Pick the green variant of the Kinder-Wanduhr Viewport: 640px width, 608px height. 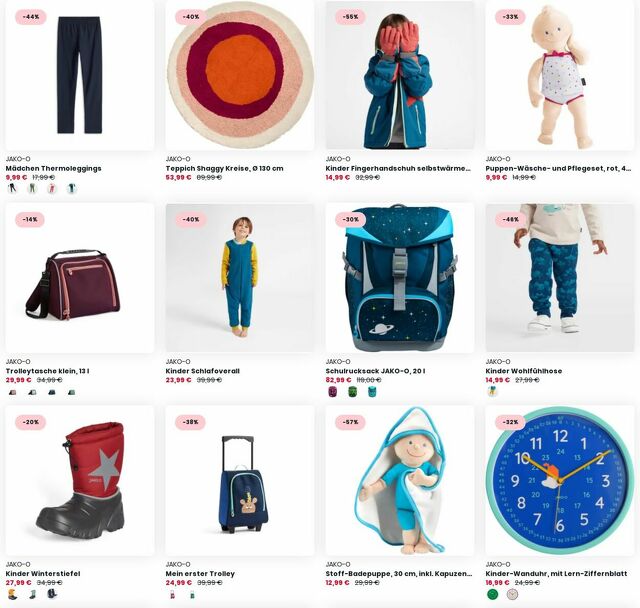493,594
